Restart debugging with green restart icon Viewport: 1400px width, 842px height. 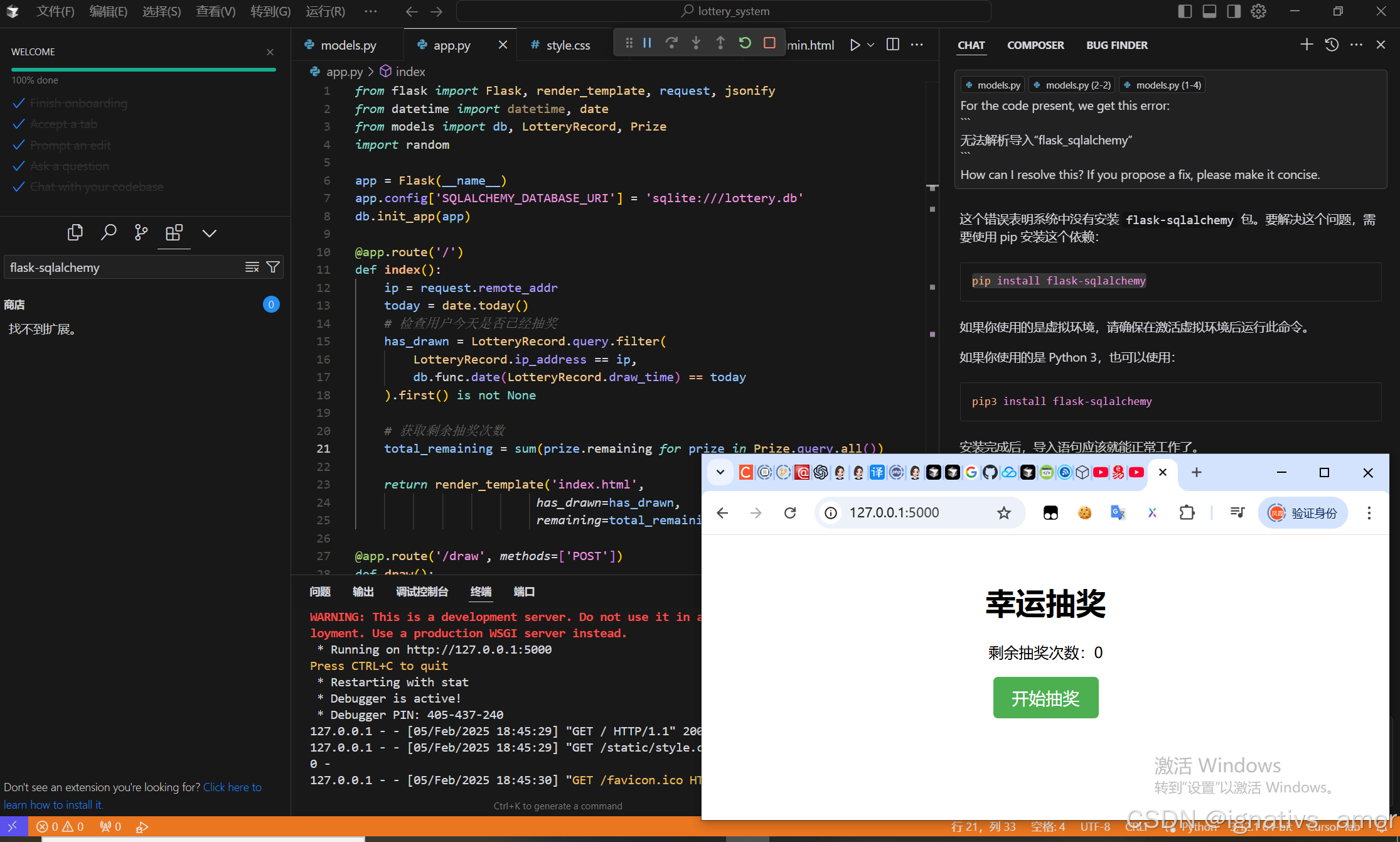point(745,43)
